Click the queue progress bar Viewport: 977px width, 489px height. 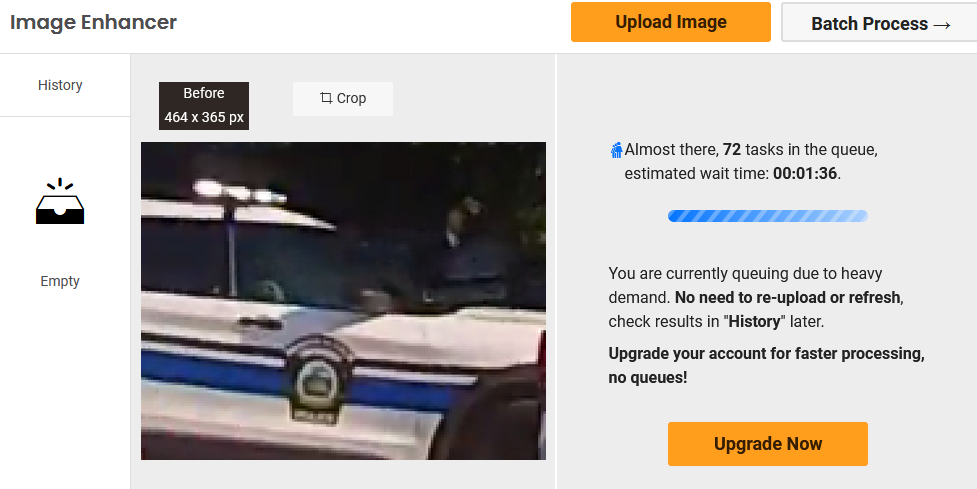pyautogui.click(x=768, y=216)
